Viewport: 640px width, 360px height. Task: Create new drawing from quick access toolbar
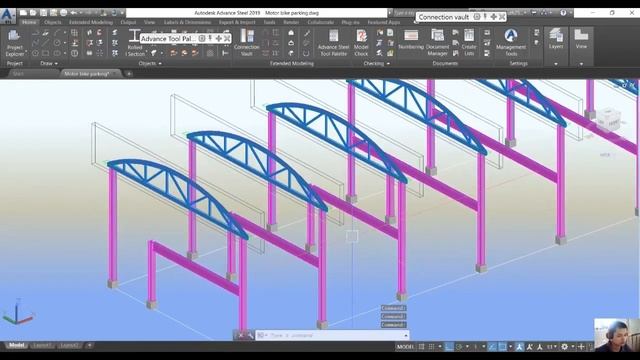pyautogui.click(x=23, y=13)
